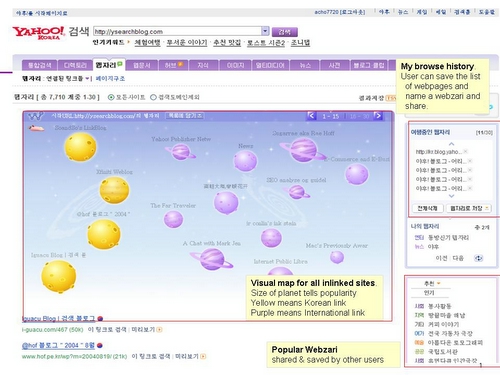This screenshot has width=500, height=375.
Task: Remove first history entry with x icon
Action: [x=465, y=151]
